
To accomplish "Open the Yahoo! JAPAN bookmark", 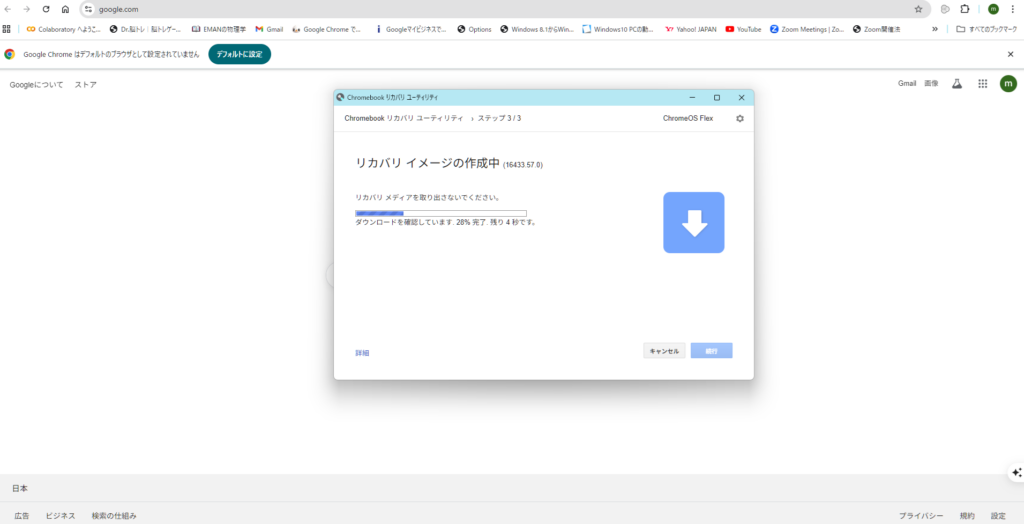I will (x=691, y=29).
